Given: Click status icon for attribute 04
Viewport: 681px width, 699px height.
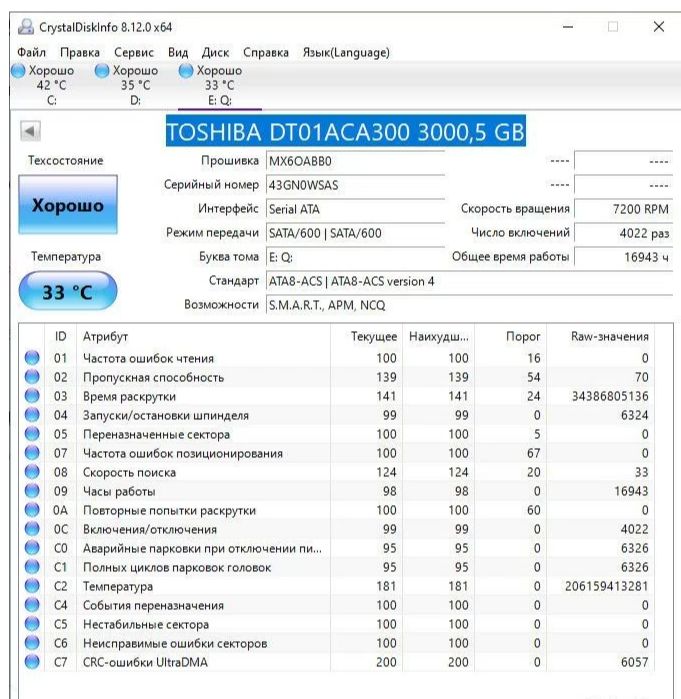Looking at the screenshot, I should (32, 415).
